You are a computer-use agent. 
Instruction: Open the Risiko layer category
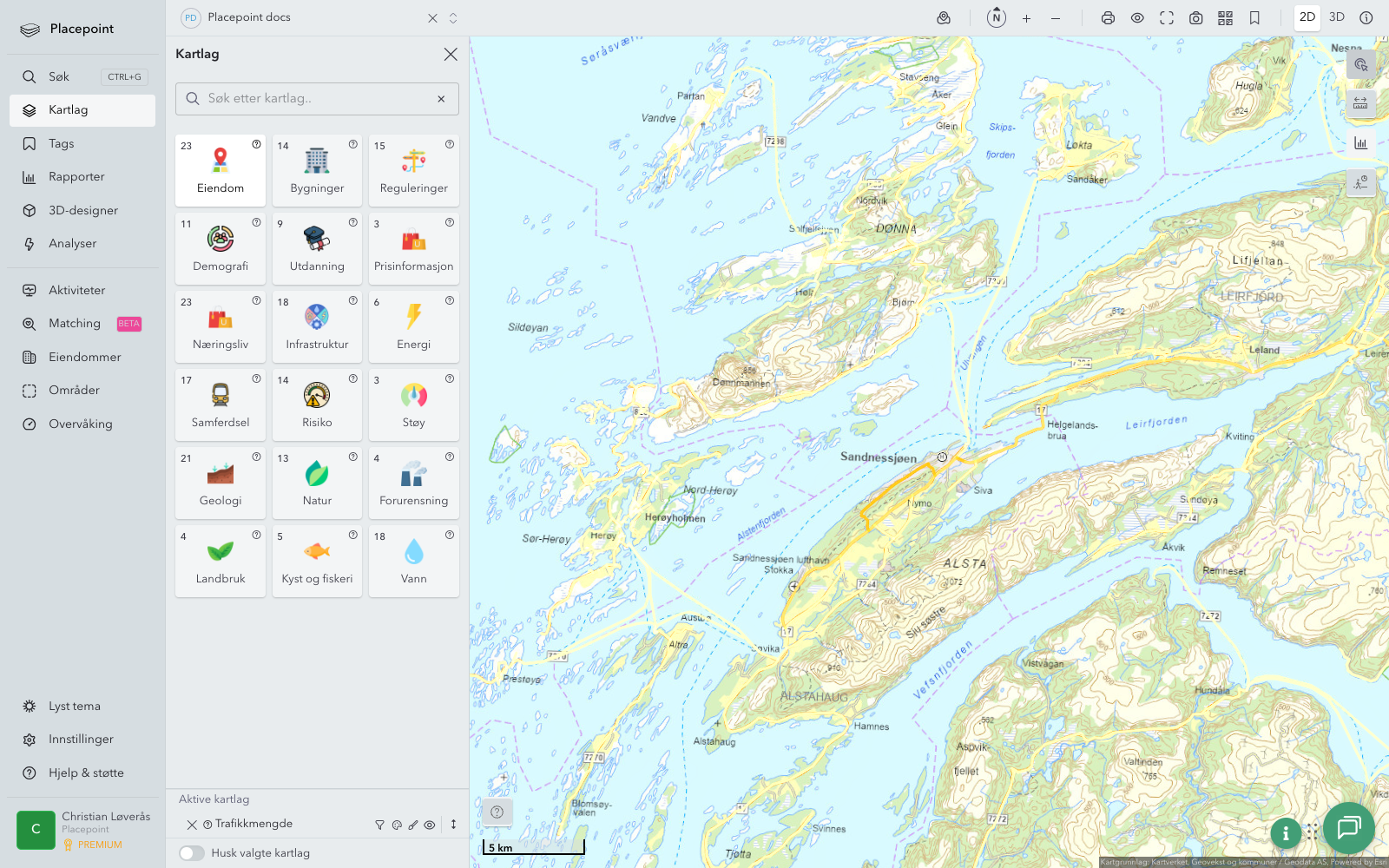(317, 404)
